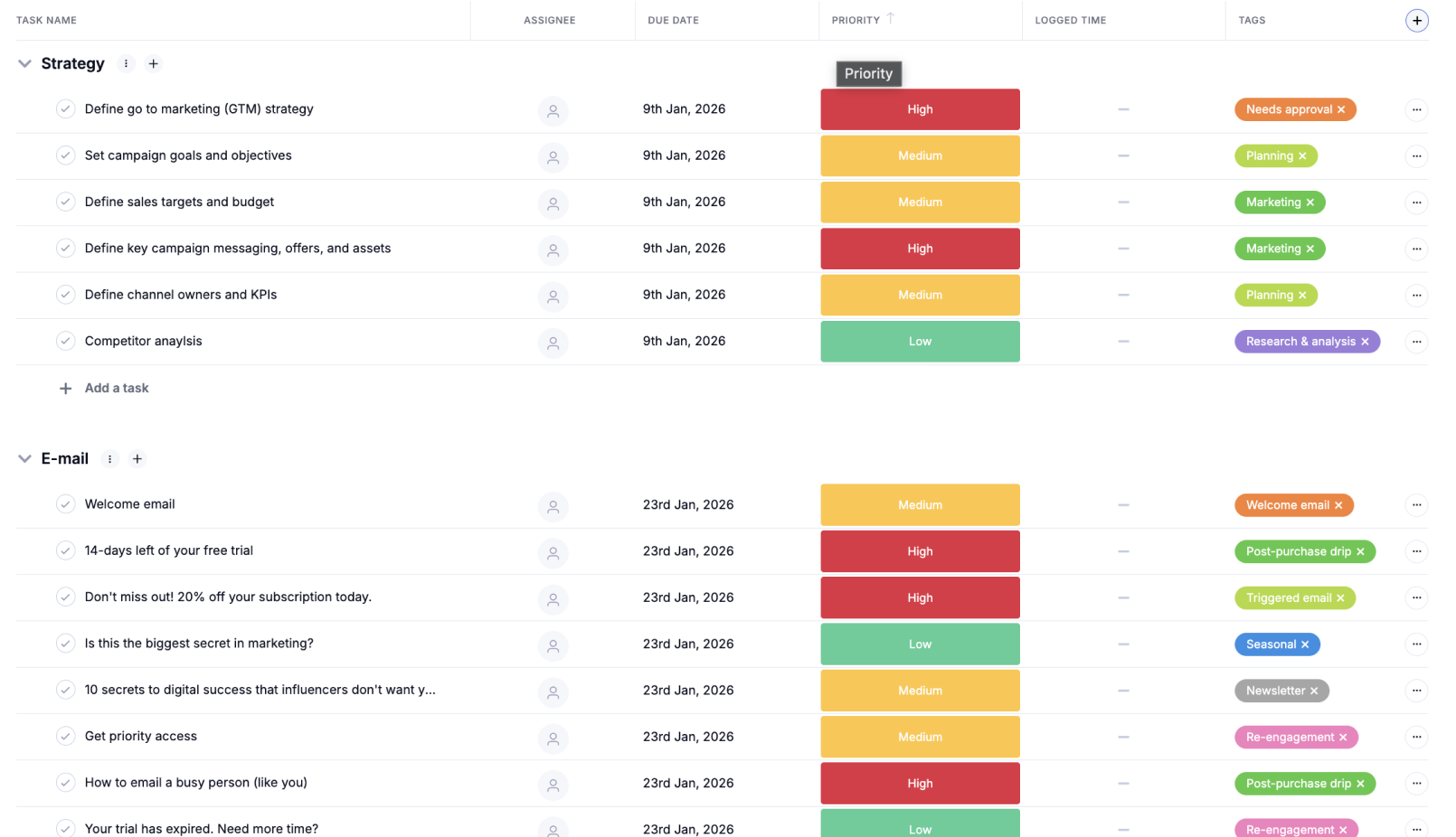Click assignee icon for Competitor anaylsis
Screen dimensions: 1456x837
[553, 343]
